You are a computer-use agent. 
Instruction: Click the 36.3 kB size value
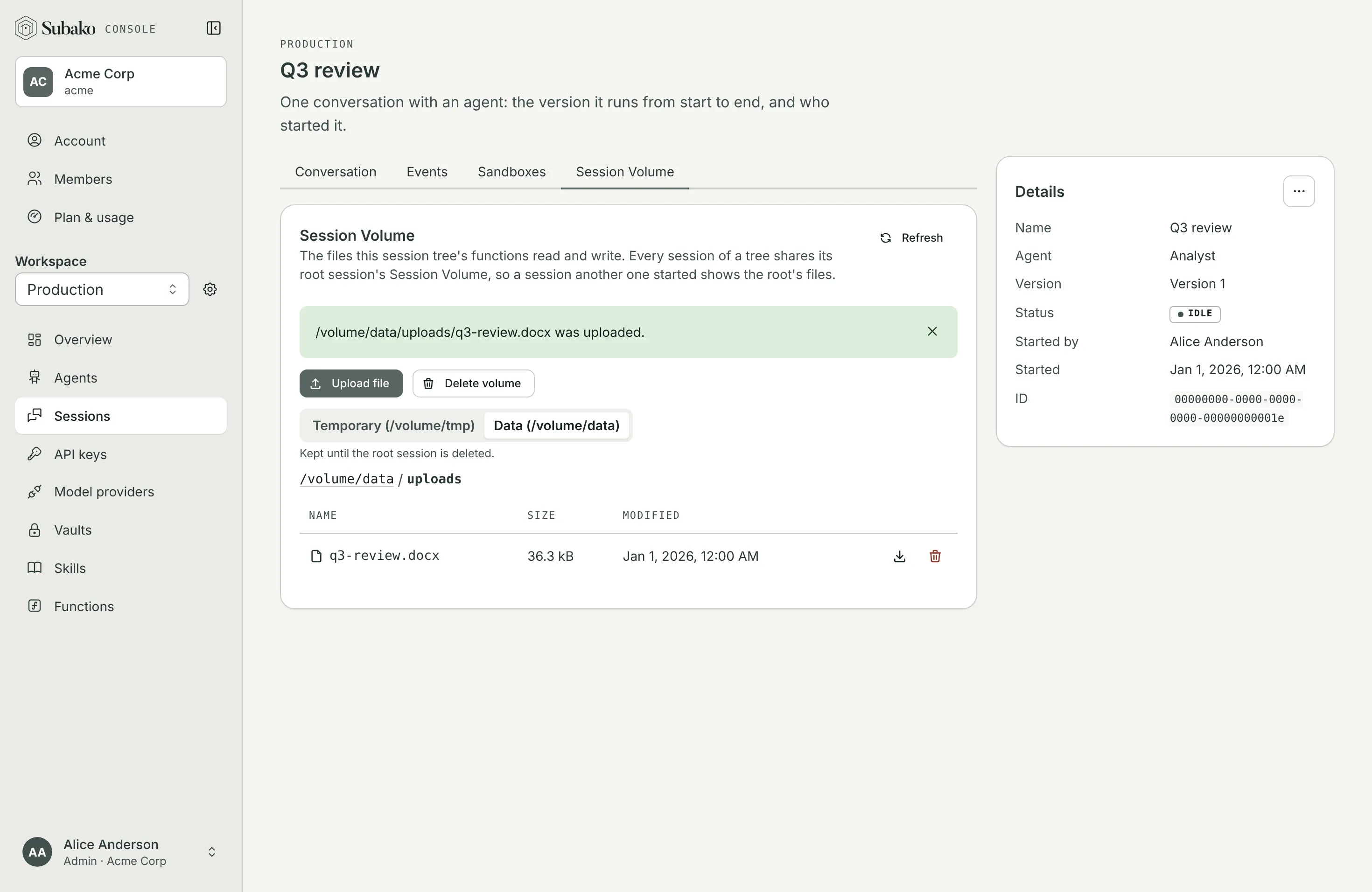tap(550, 556)
